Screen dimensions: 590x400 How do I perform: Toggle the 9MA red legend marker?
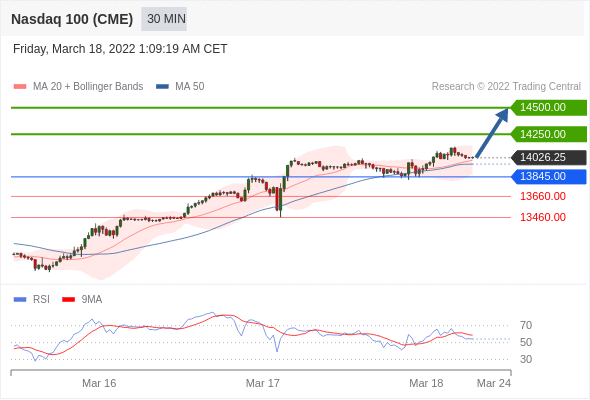68,300
